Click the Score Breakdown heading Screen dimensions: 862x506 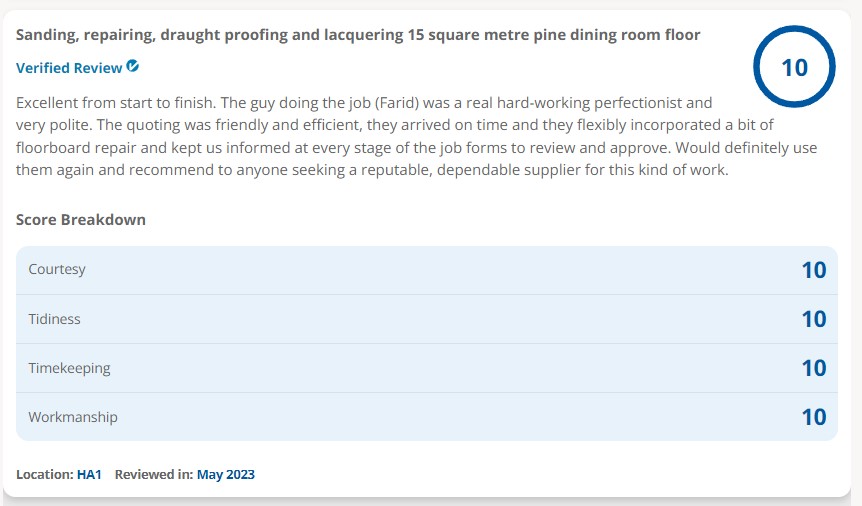[x=81, y=219]
